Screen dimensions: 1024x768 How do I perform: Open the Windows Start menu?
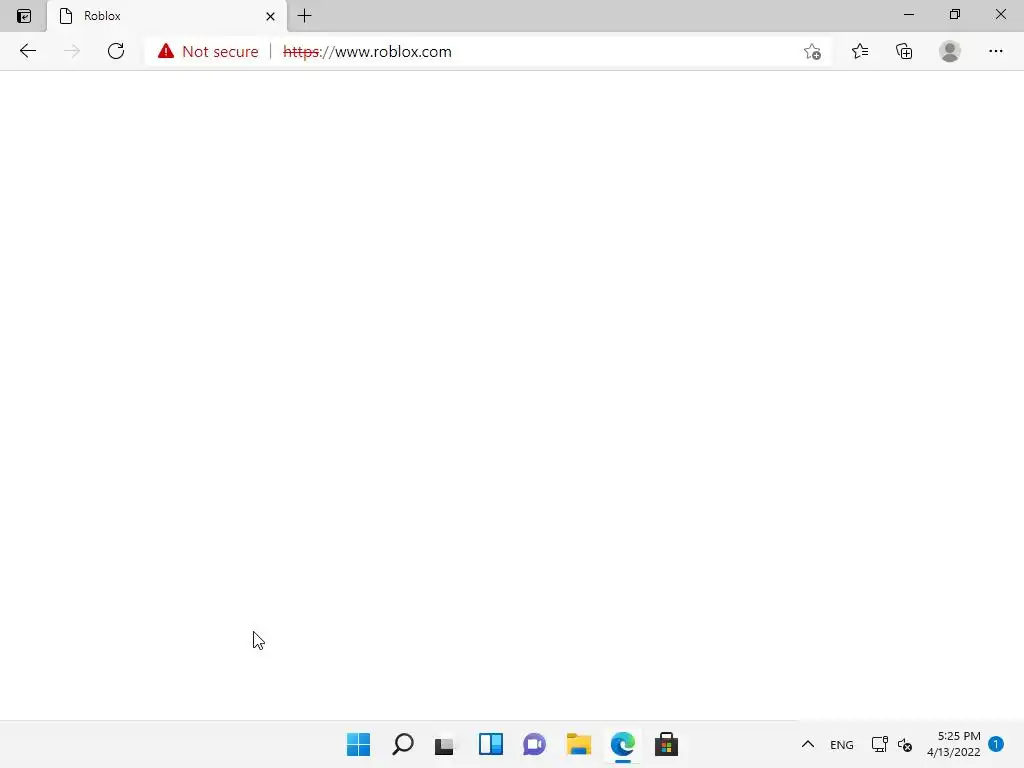(359, 744)
